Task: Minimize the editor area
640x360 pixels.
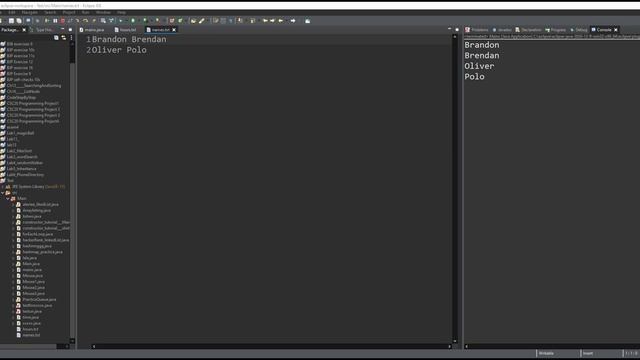Action: pos(449,29)
